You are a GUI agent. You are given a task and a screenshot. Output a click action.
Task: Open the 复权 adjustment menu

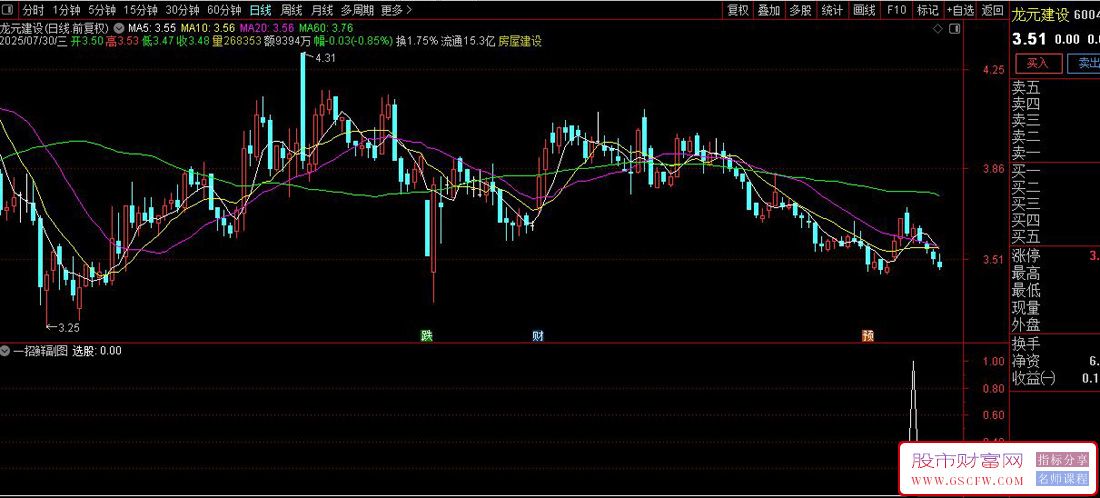tap(738, 10)
